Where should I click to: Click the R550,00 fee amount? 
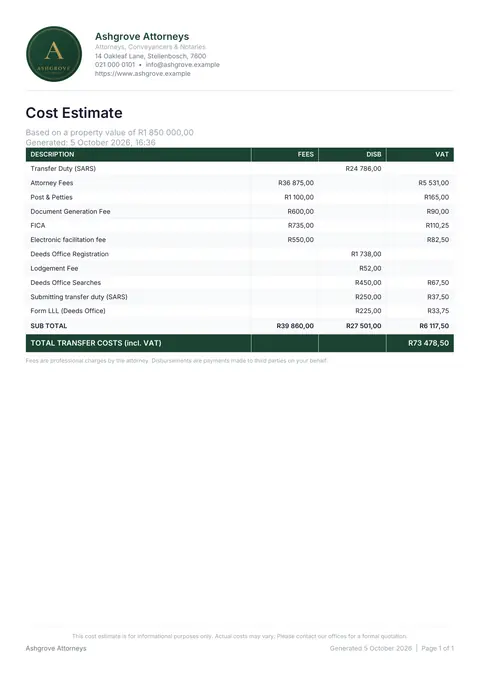[x=301, y=240]
